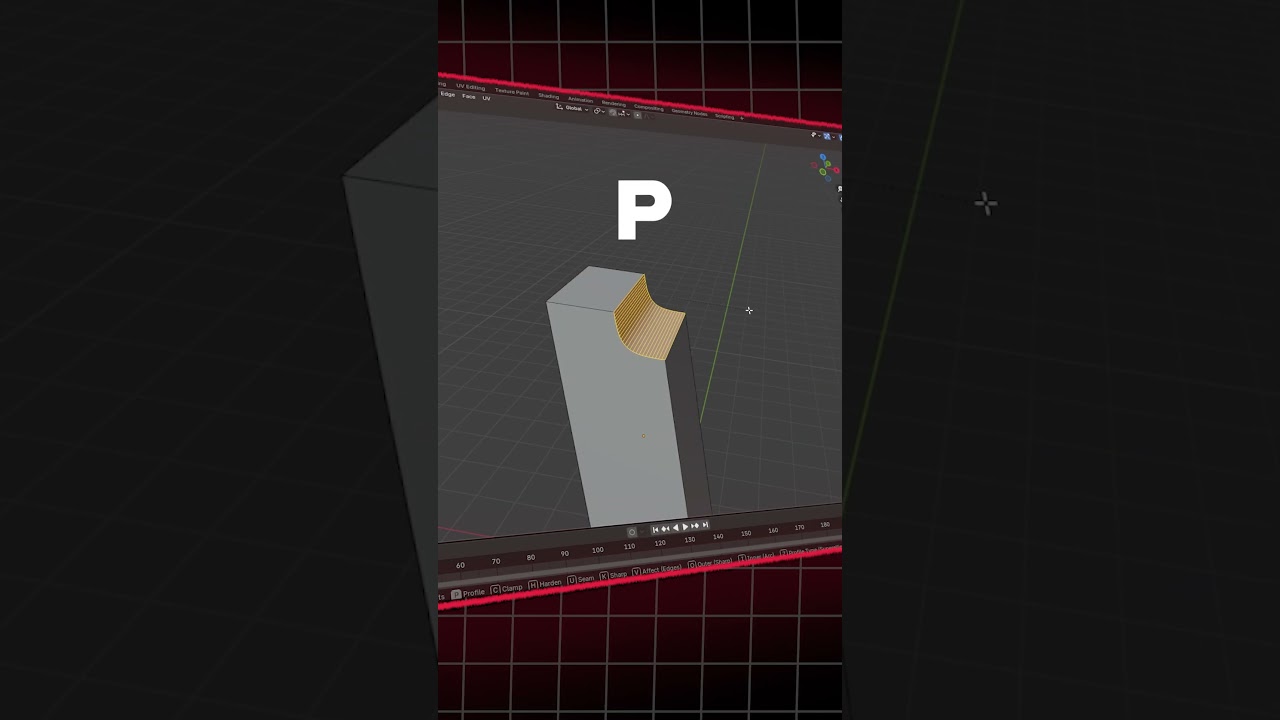Open the UV menu in viewport header
The width and height of the screenshot is (1280, 720).
point(486,98)
